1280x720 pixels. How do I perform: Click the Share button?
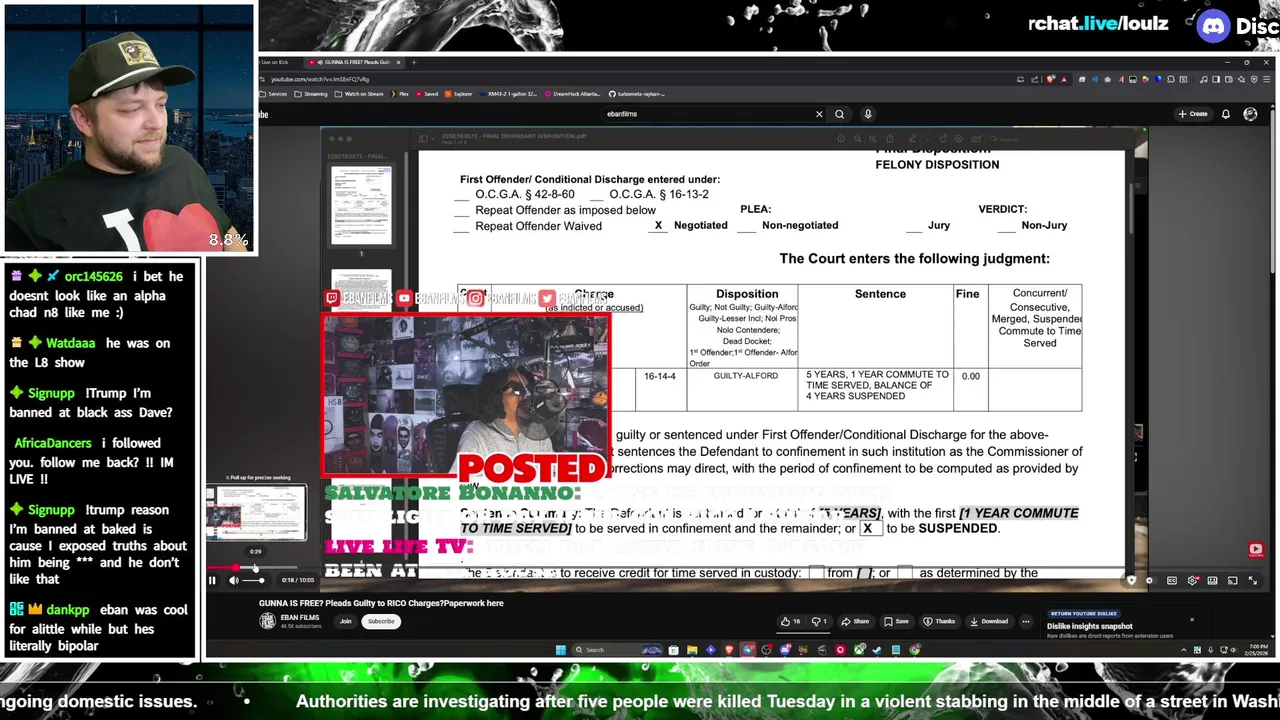click(x=856, y=621)
